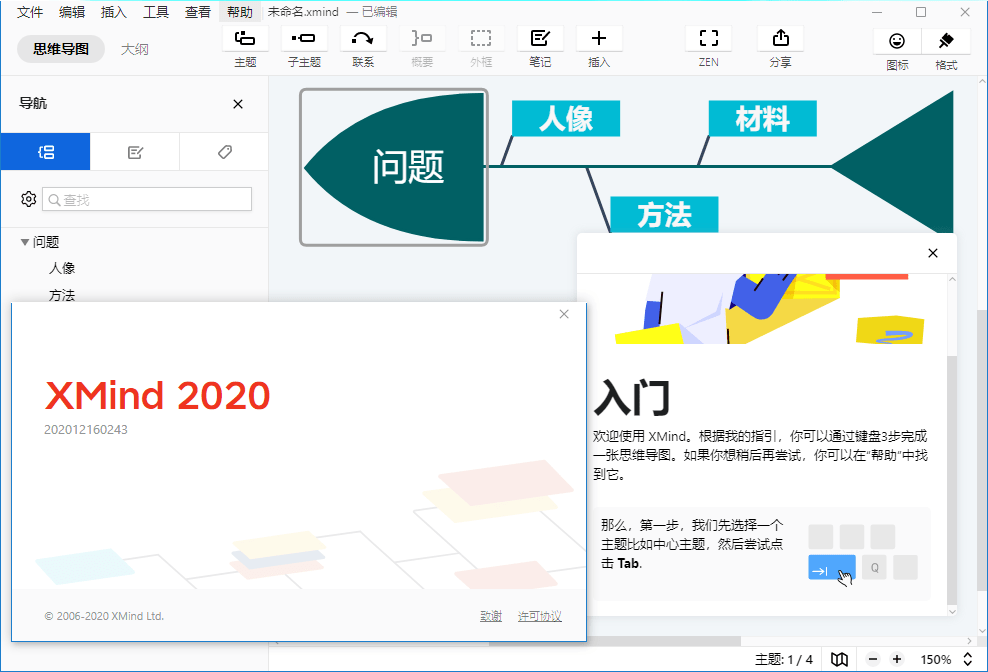Switch to labels tag navigation tab

pyautogui.click(x=224, y=152)
